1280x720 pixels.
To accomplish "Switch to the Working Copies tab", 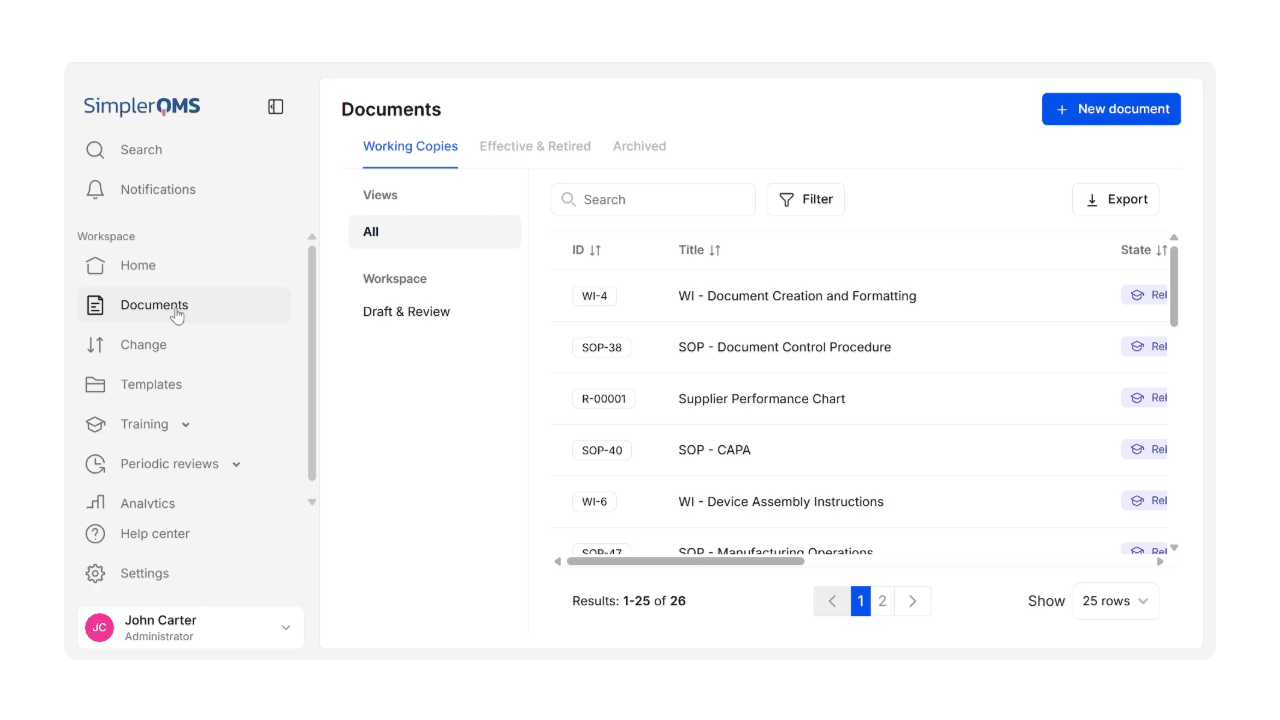I will 410,146.
